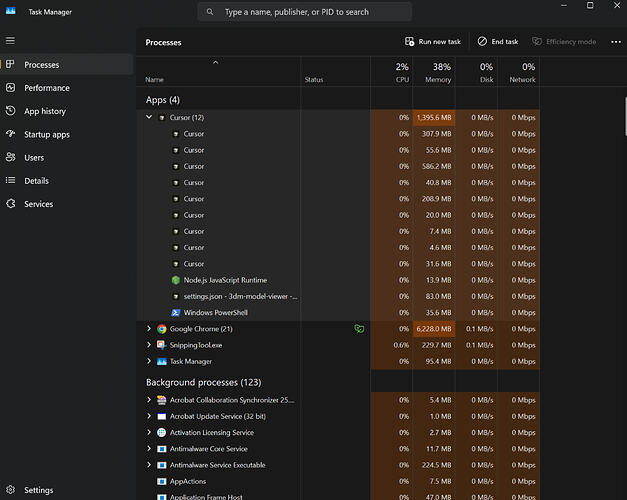Switch to the Performance page
627x500 pixels.
coord(67,88)
